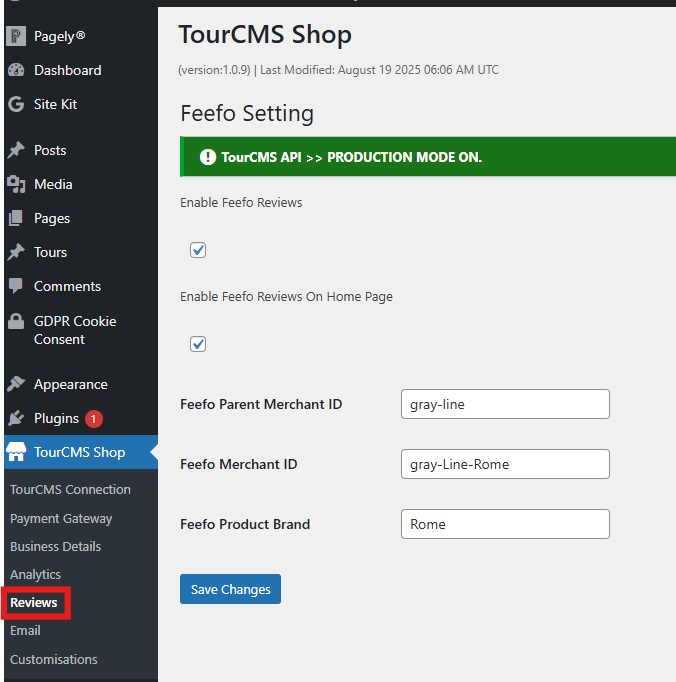Screen dimensions: 676x682
Task: Click the Posts pushpin icon
Action: click(x=16, y=150)
